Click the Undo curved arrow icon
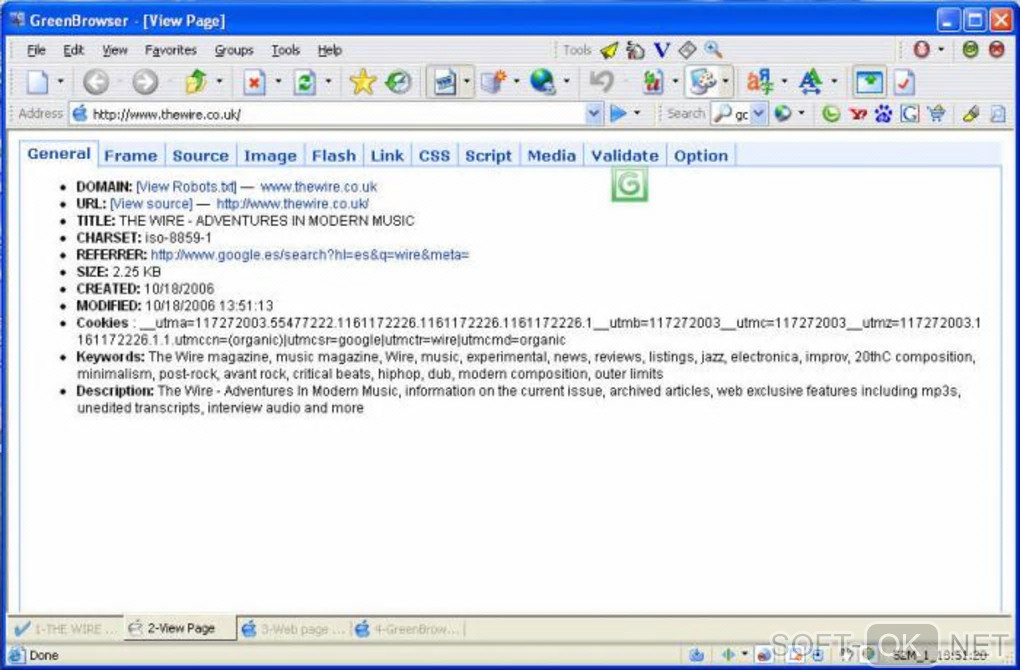The image size is (1020, 670). [x=602, y=82]
